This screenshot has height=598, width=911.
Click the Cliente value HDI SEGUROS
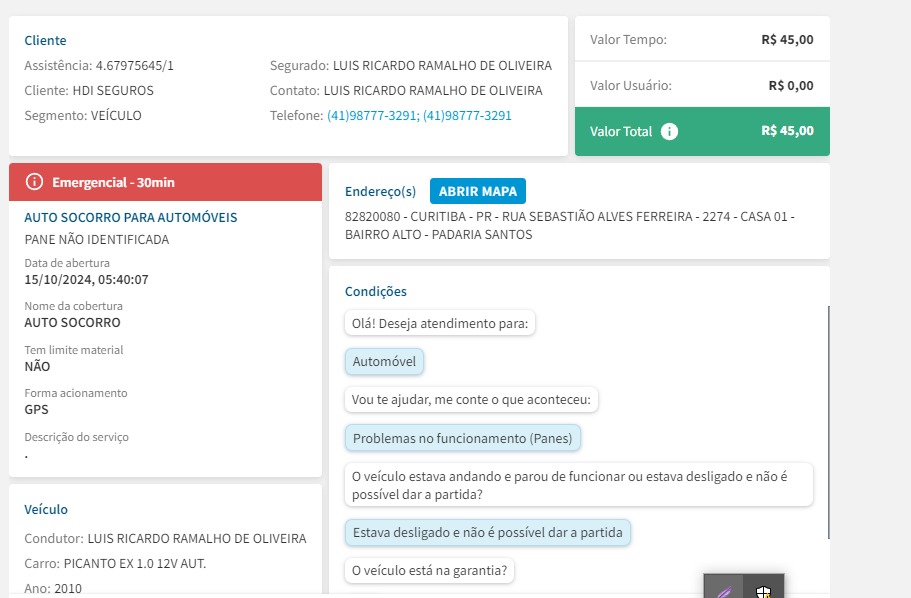coord(113,91)
